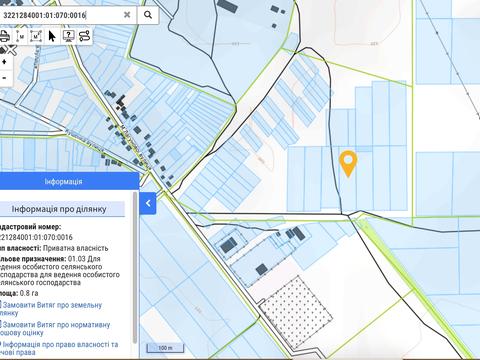
Task: Open the Інформація tab header
Action: (x=63, y=181)
